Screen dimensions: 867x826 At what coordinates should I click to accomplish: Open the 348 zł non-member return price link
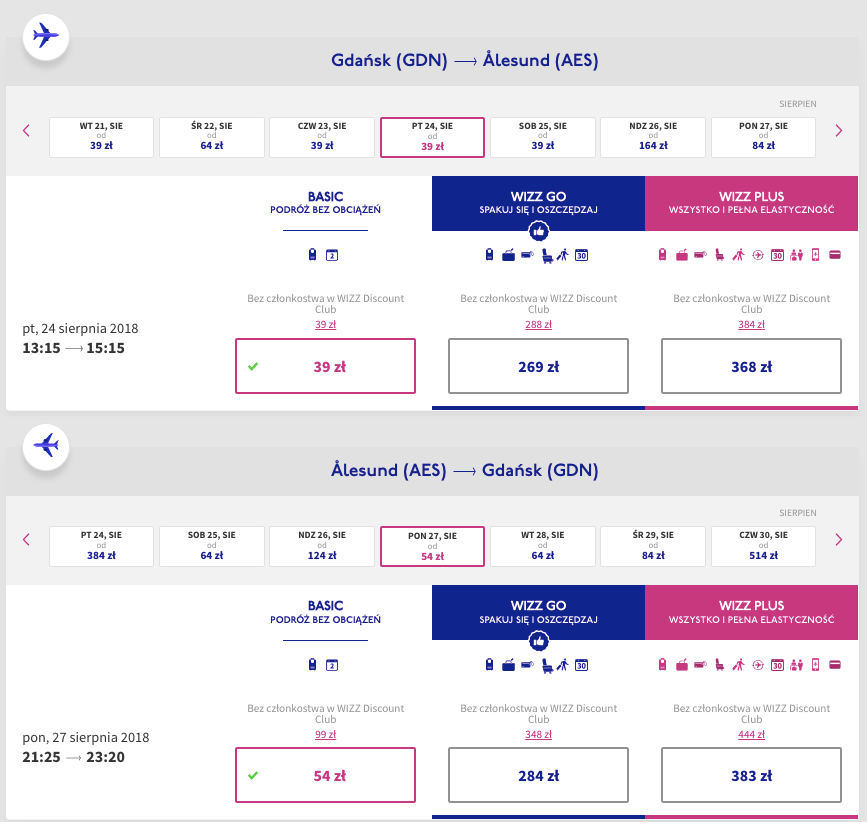538,734
